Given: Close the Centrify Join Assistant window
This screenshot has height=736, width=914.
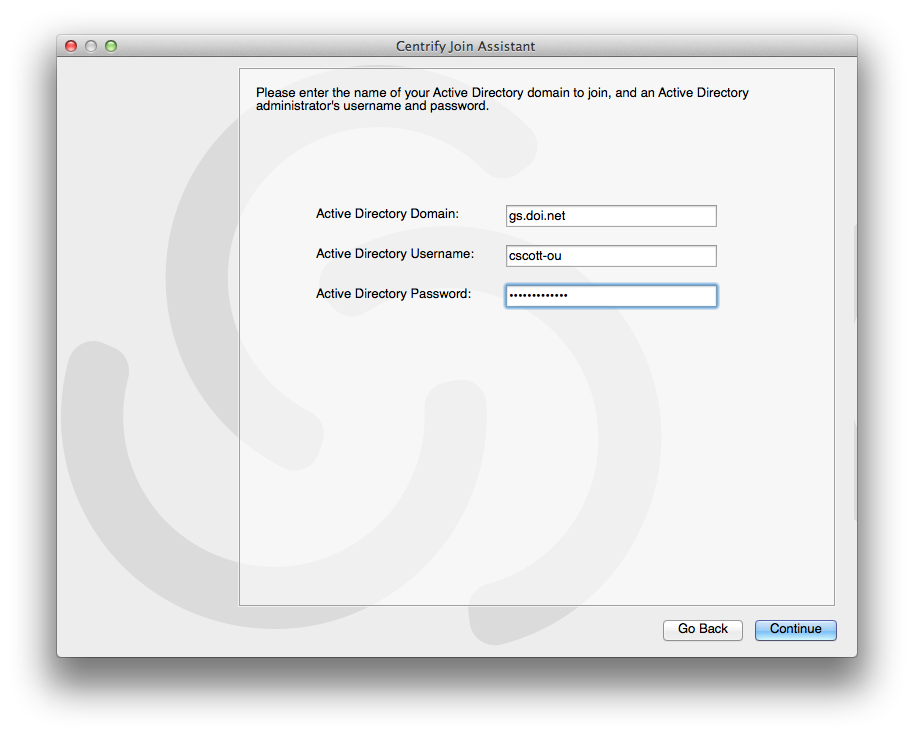Looking at the screenshot, I should (x=71, y=46).
